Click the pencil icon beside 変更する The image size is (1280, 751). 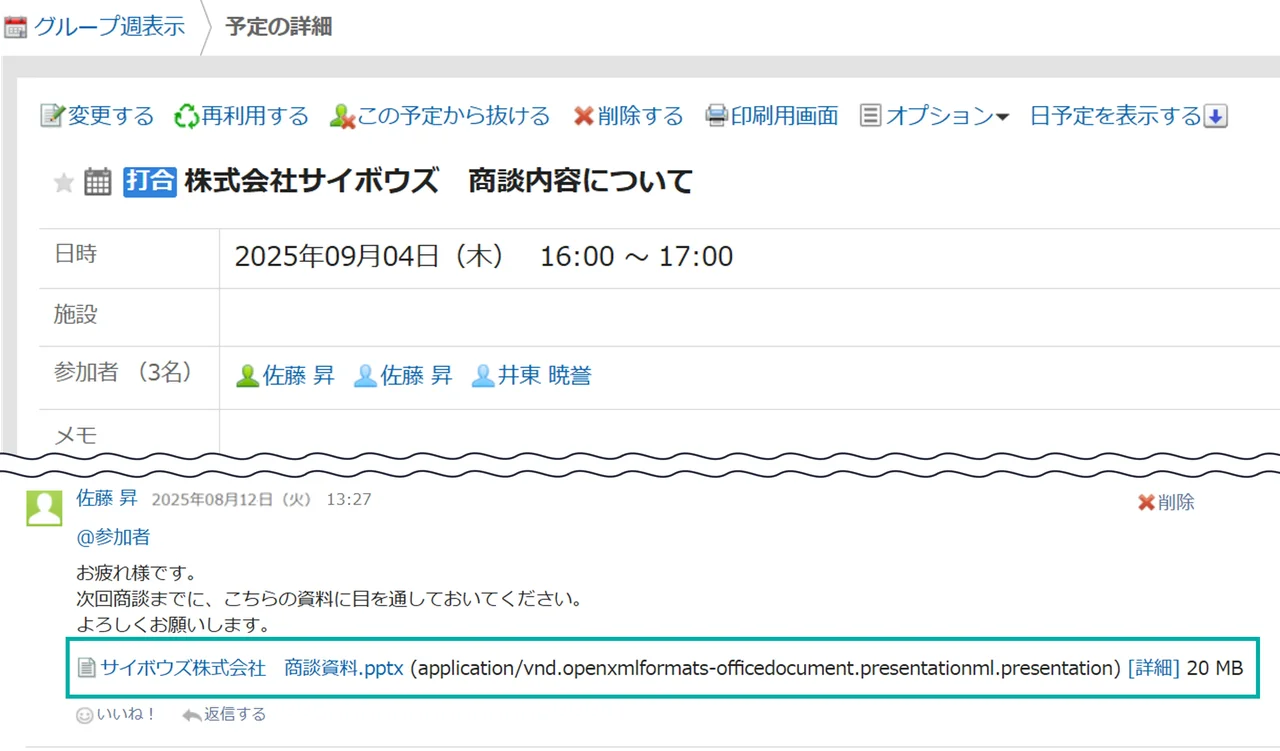pyautogui.click(x=52, y=116)
